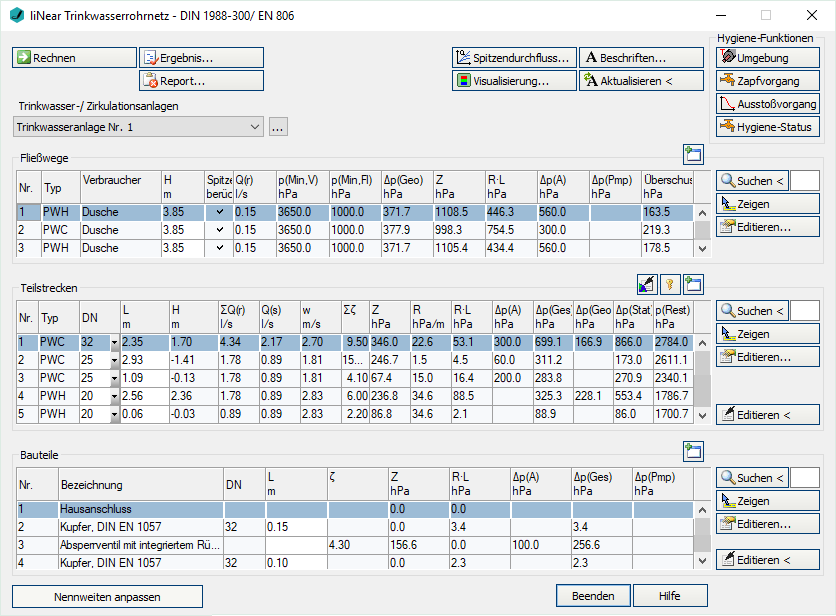Expand the Trinkwasseranlage Nr. 1 dropdown

tap(255, 127)
